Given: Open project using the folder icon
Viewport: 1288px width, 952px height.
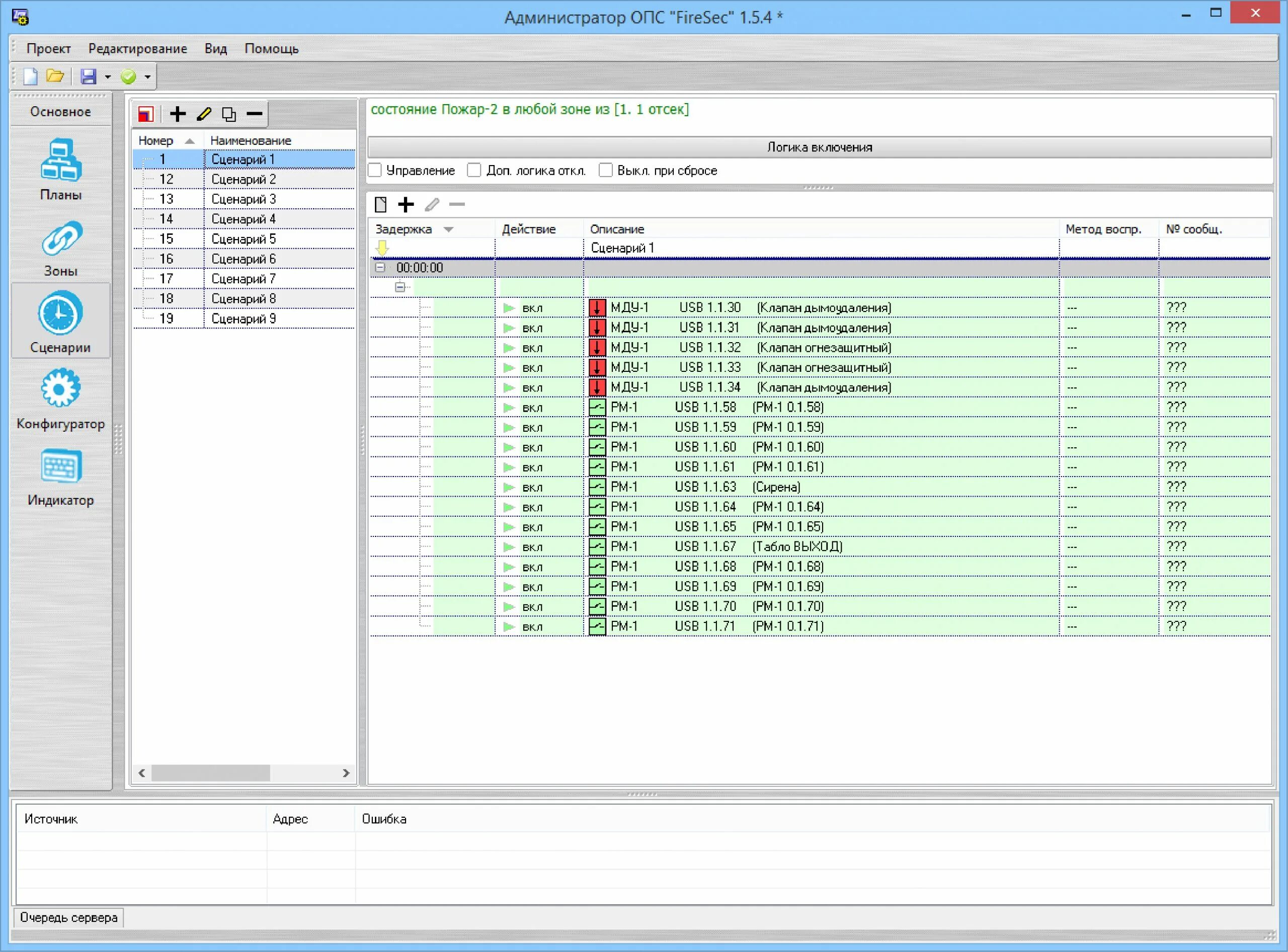Looking at the screenshot, I should click(55, 76).
